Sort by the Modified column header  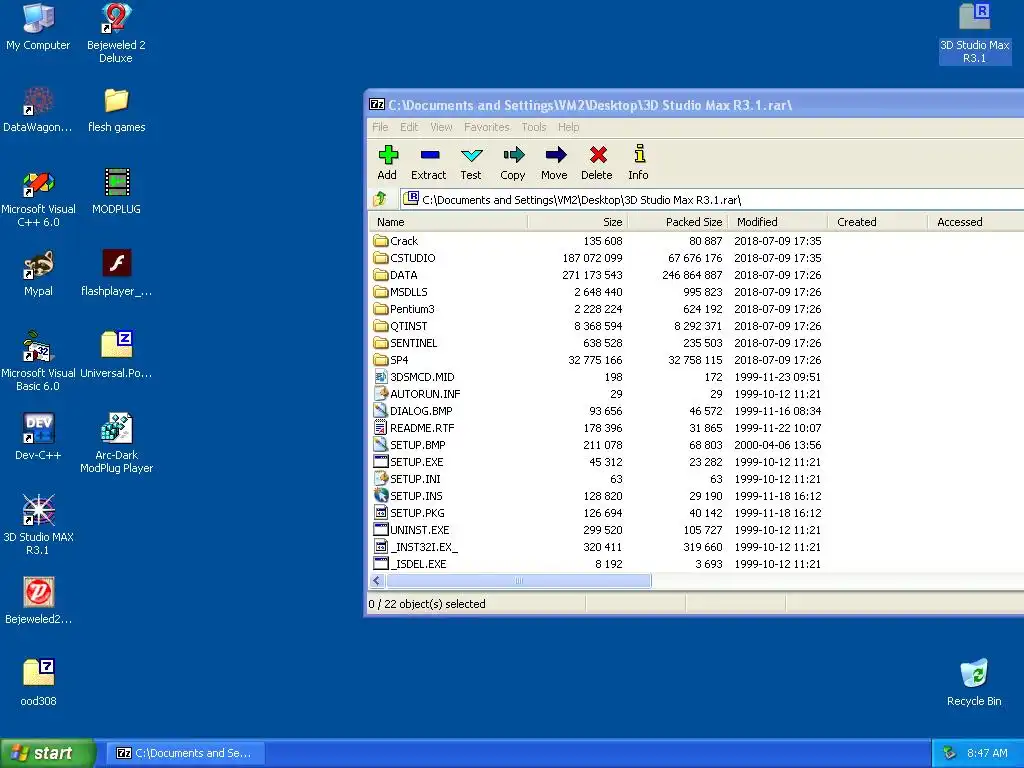pyautogui.click(x=777, y=222)
